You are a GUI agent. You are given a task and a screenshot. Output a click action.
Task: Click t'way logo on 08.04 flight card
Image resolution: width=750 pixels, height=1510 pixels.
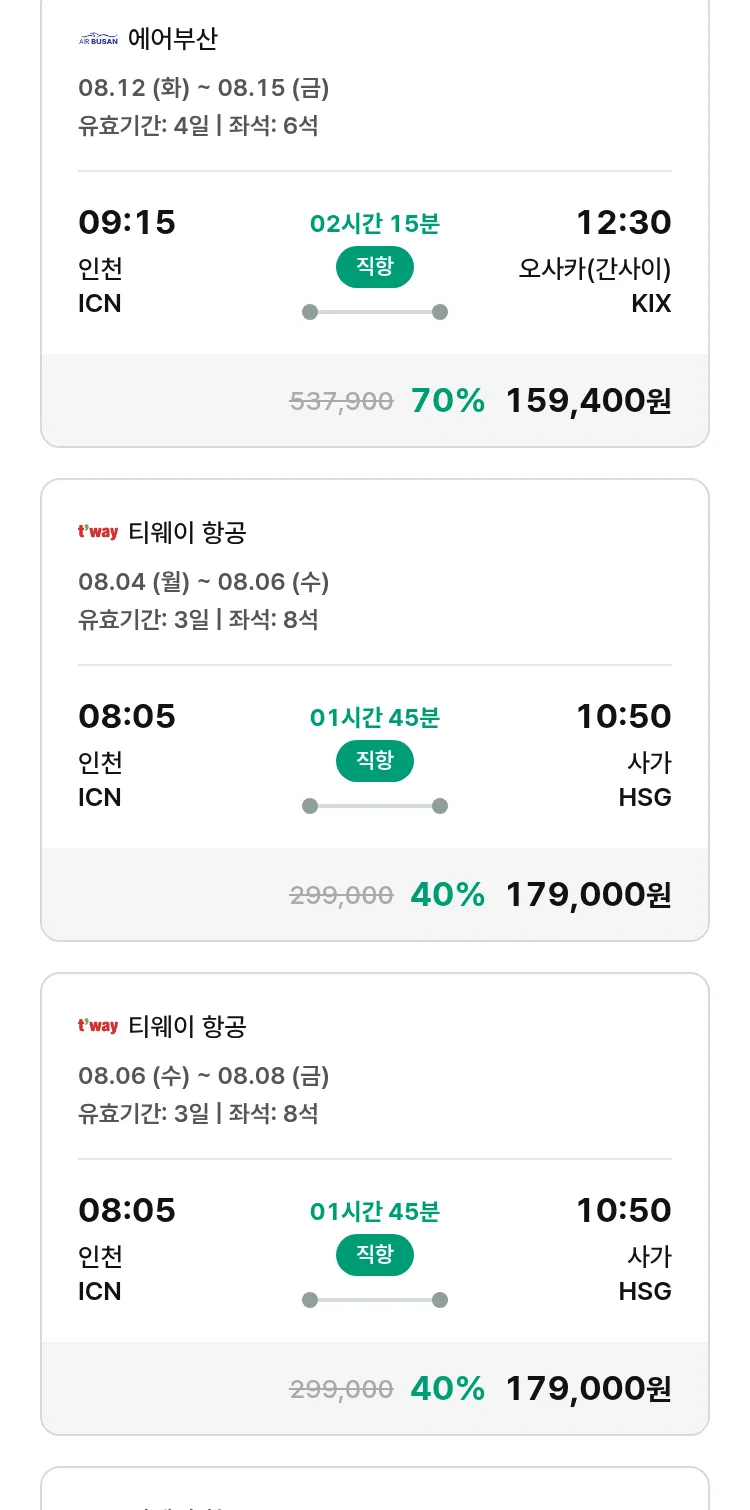click(98, 533)
